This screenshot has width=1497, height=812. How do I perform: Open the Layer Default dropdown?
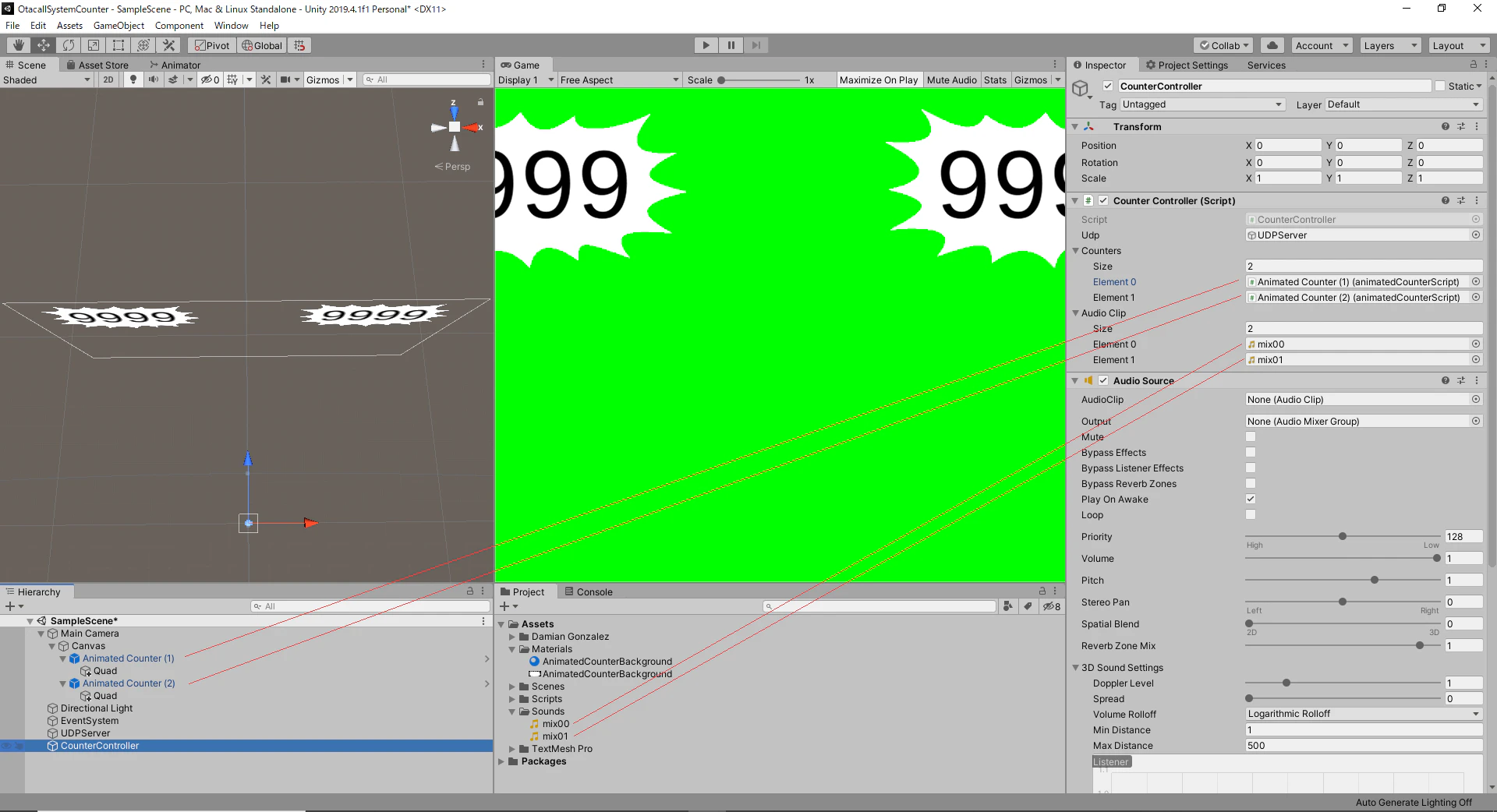click(x=1403, y=104)
